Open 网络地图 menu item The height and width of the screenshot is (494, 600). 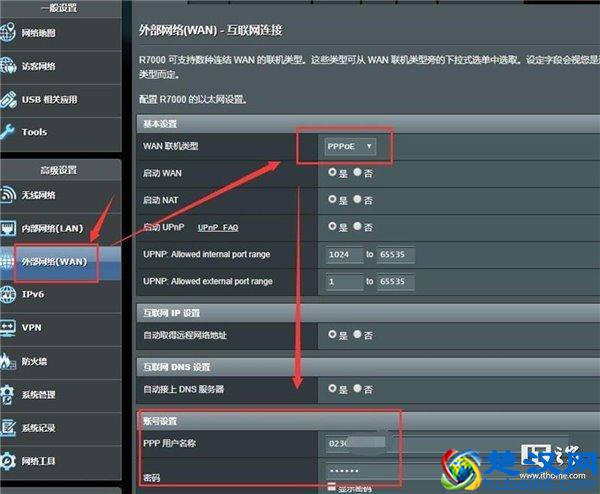[x=61, y=34]
